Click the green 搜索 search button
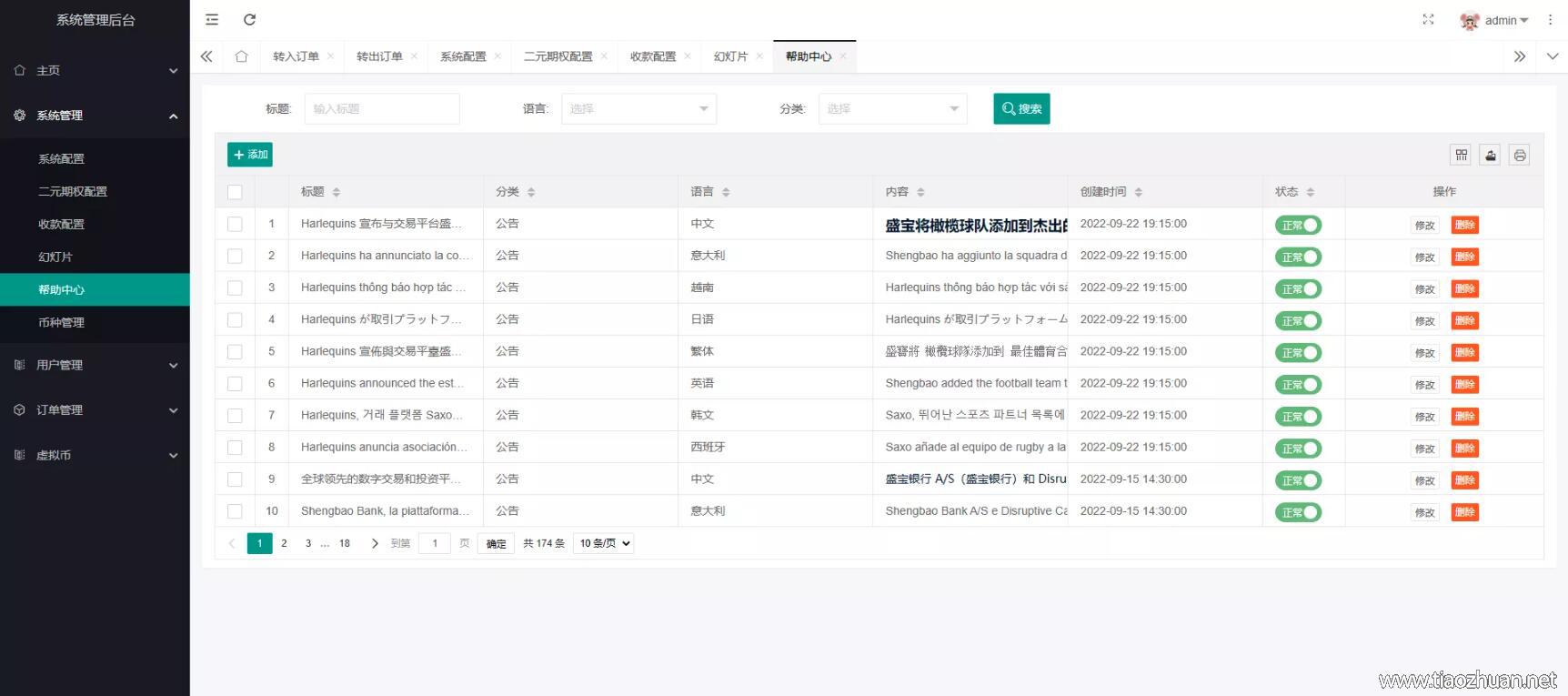1568x696 pixels. pyautogui.click(x=1021, y=108)
